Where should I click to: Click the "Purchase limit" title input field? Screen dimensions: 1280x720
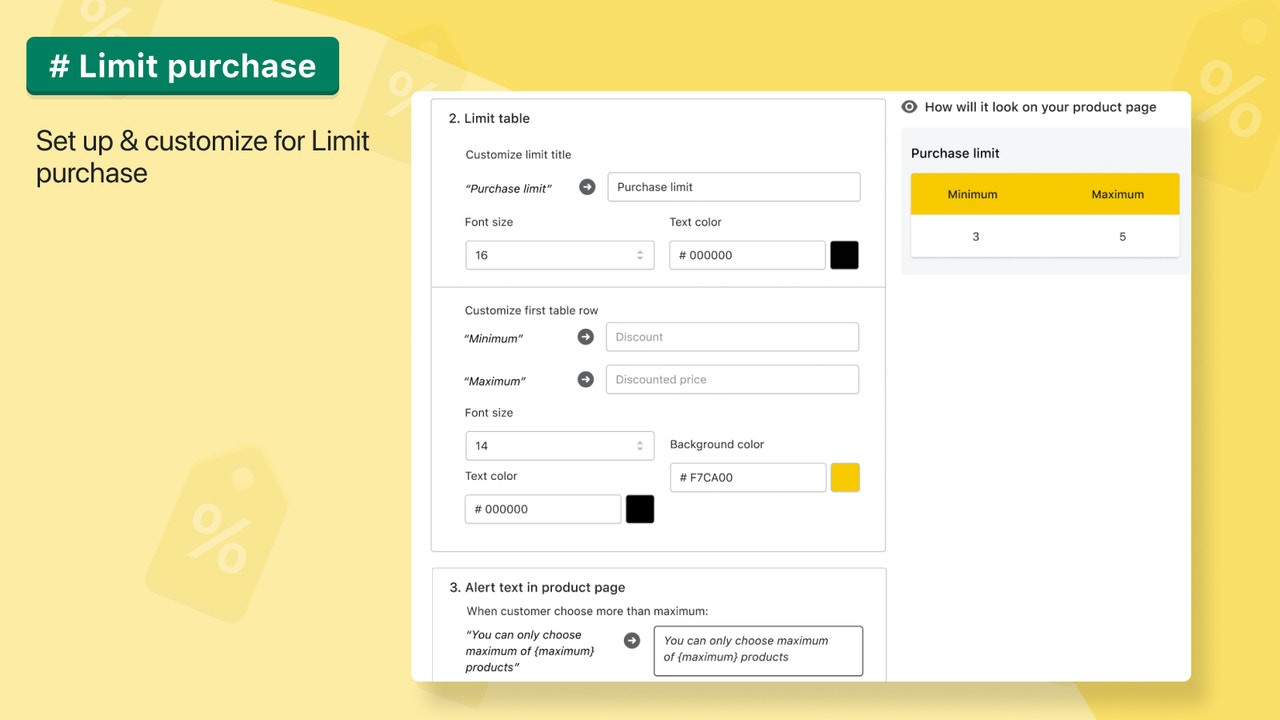click(x=733, y=187)
